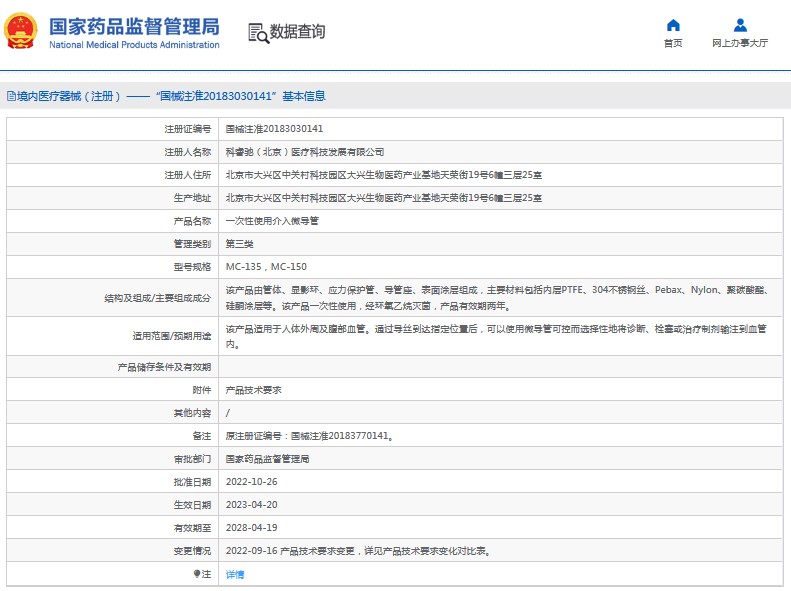Click the 备注 value 原注册证编号
This screenshot has height=591, width=791.
(x=309, y=436)
